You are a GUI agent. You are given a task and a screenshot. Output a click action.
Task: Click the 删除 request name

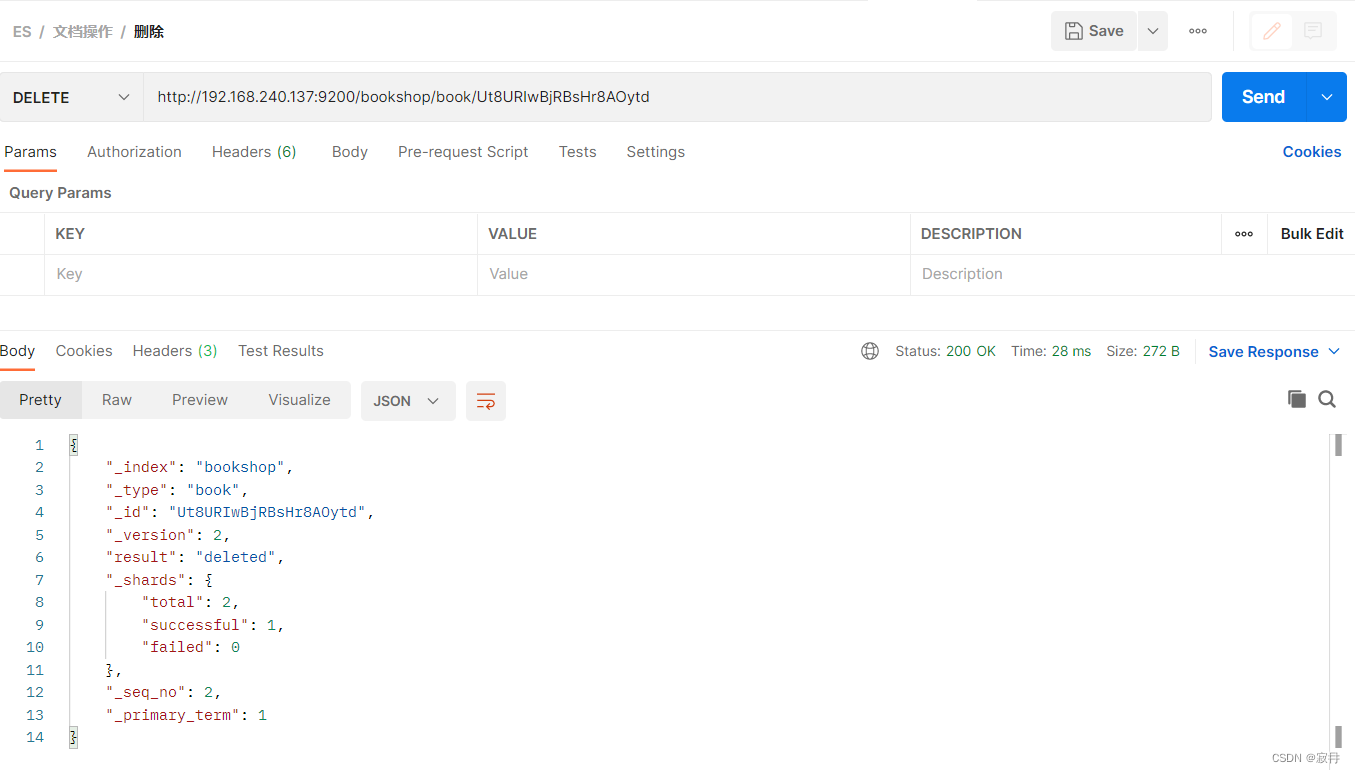coord(149,32)
